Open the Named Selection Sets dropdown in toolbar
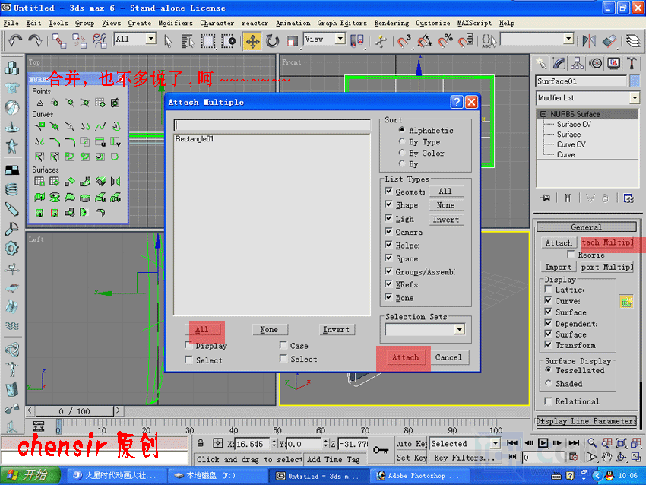This screenshot has width=646, height=485. [569, 39]
